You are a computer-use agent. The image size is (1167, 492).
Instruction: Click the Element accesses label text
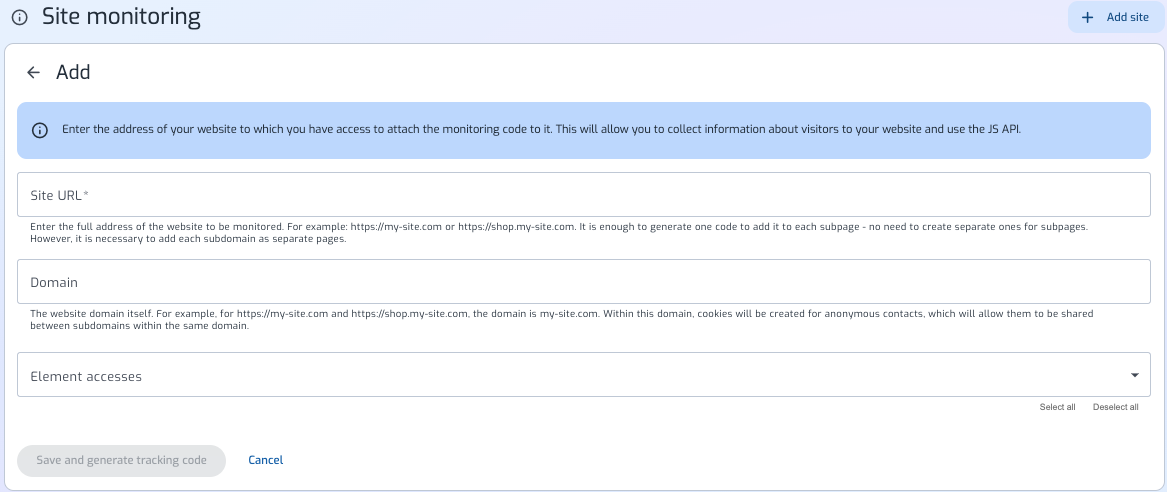[x=86, y=376]
